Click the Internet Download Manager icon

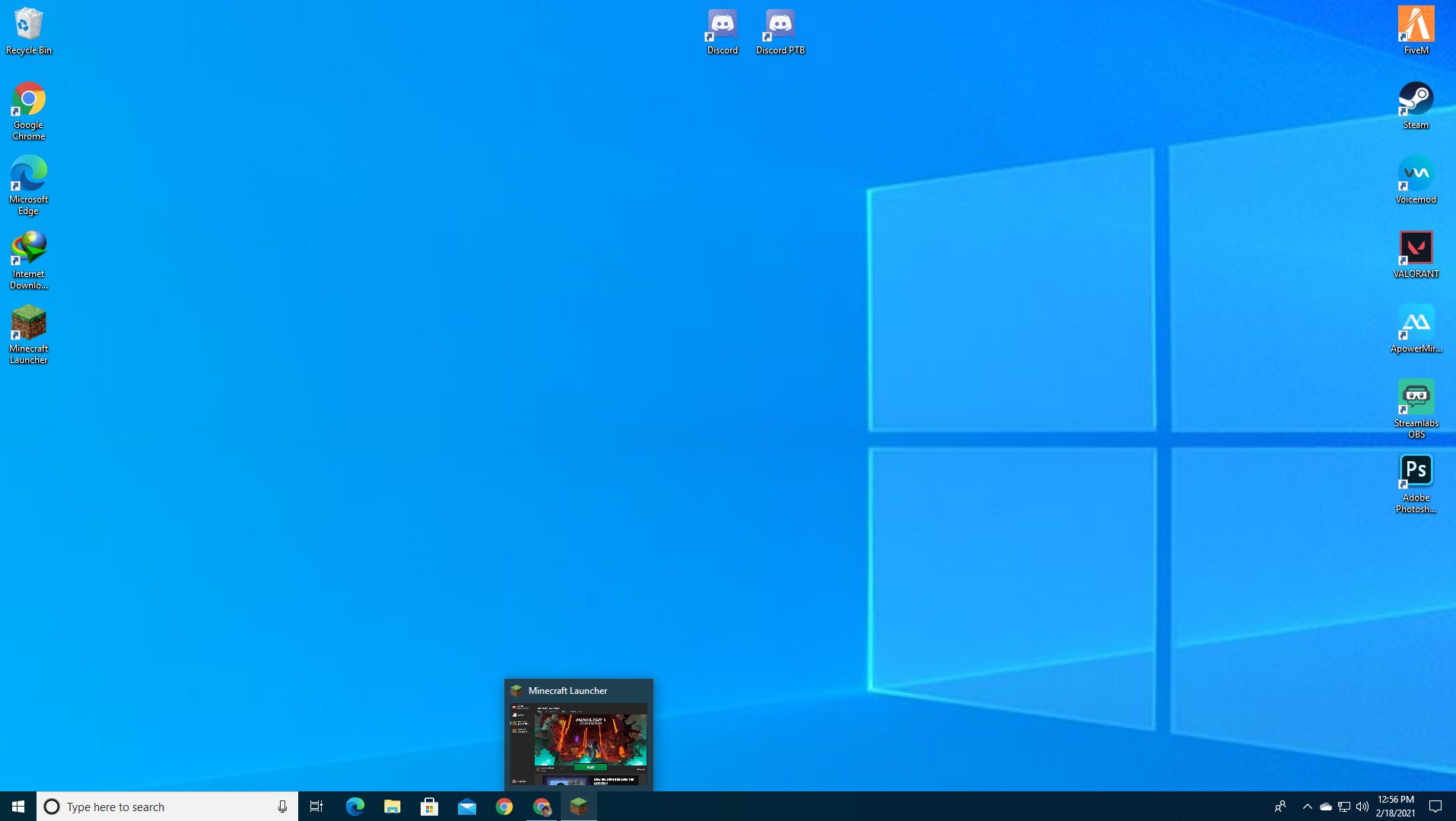(28, 259)
